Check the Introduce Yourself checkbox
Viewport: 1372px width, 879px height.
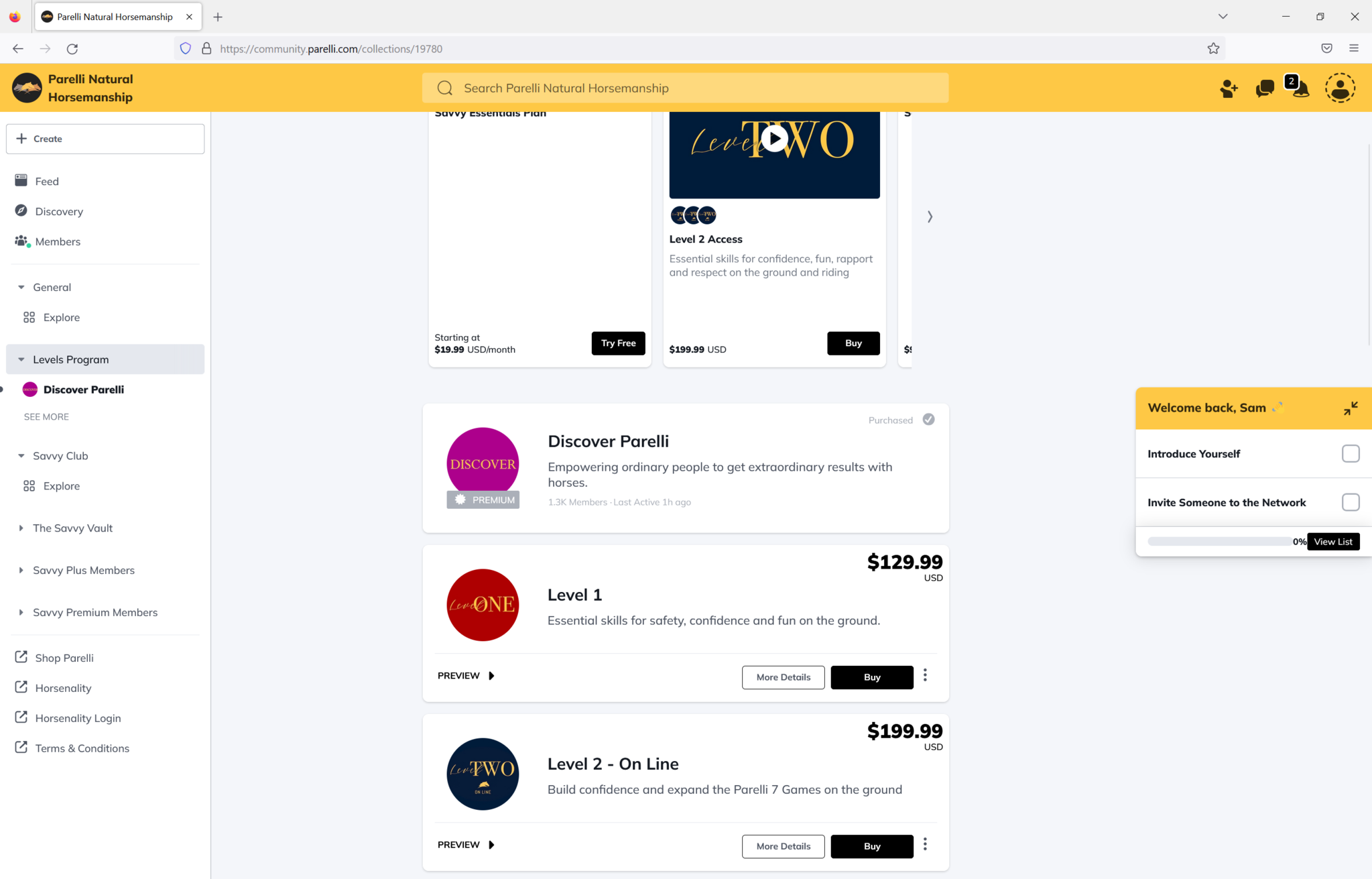coord(1351,454)
